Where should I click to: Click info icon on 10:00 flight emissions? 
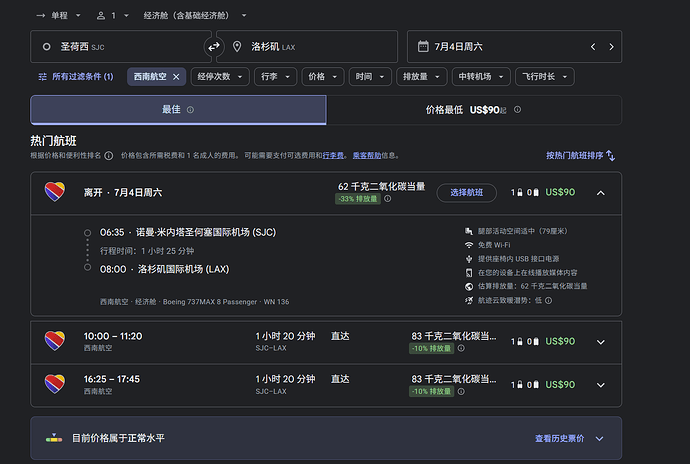point(461,348)
